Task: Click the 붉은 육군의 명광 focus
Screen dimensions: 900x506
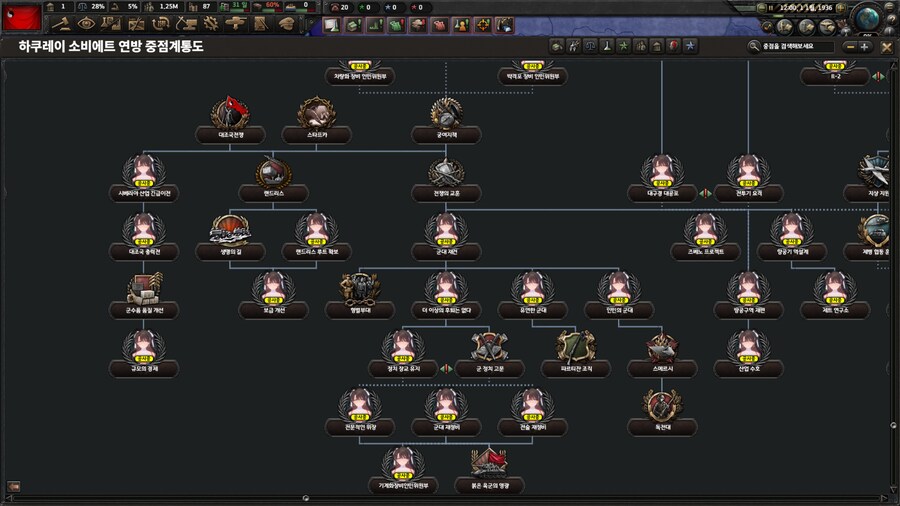Action: pos(490,464)
